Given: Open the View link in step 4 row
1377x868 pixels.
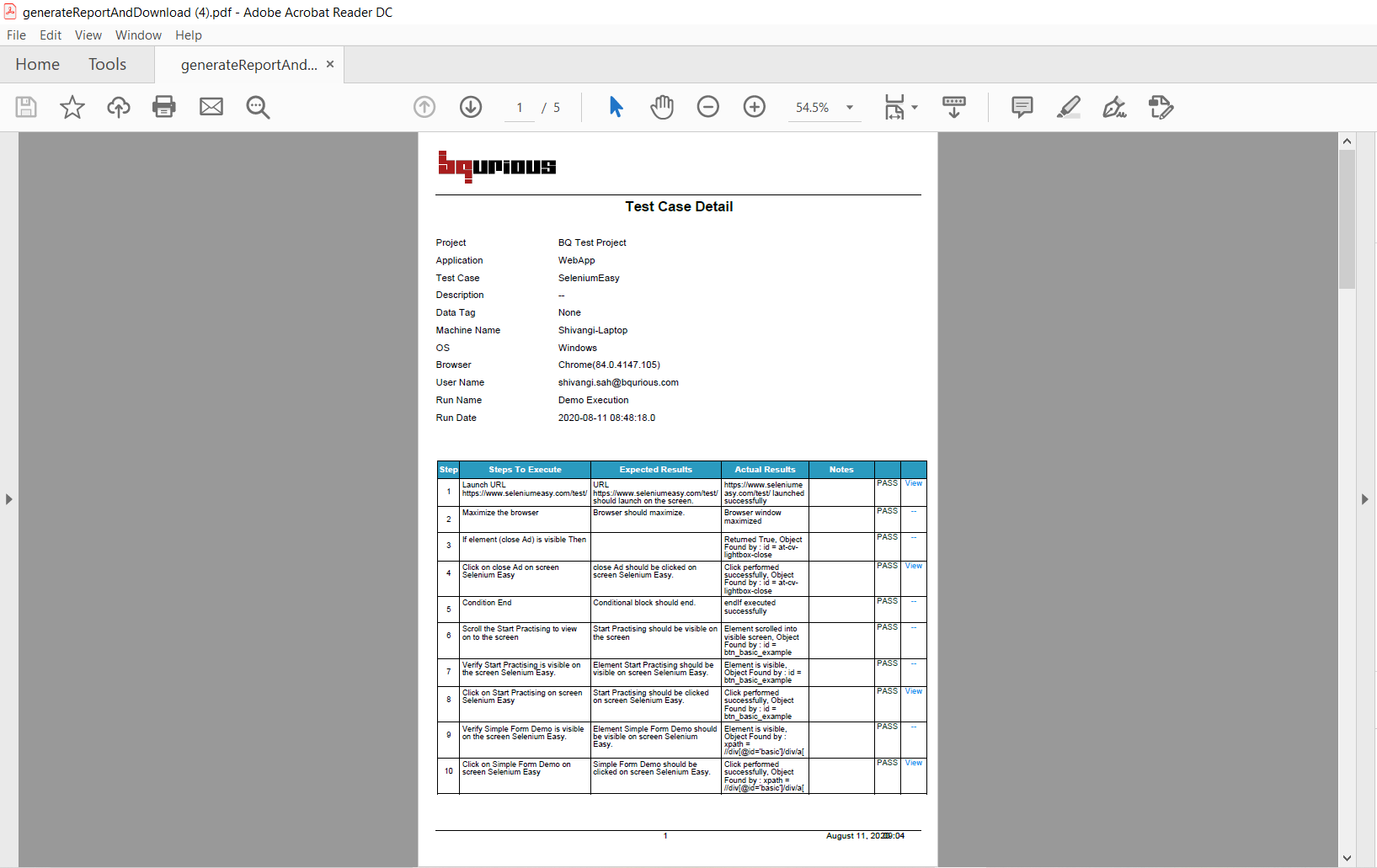Looking at the screenshot, I should [914, 566].
